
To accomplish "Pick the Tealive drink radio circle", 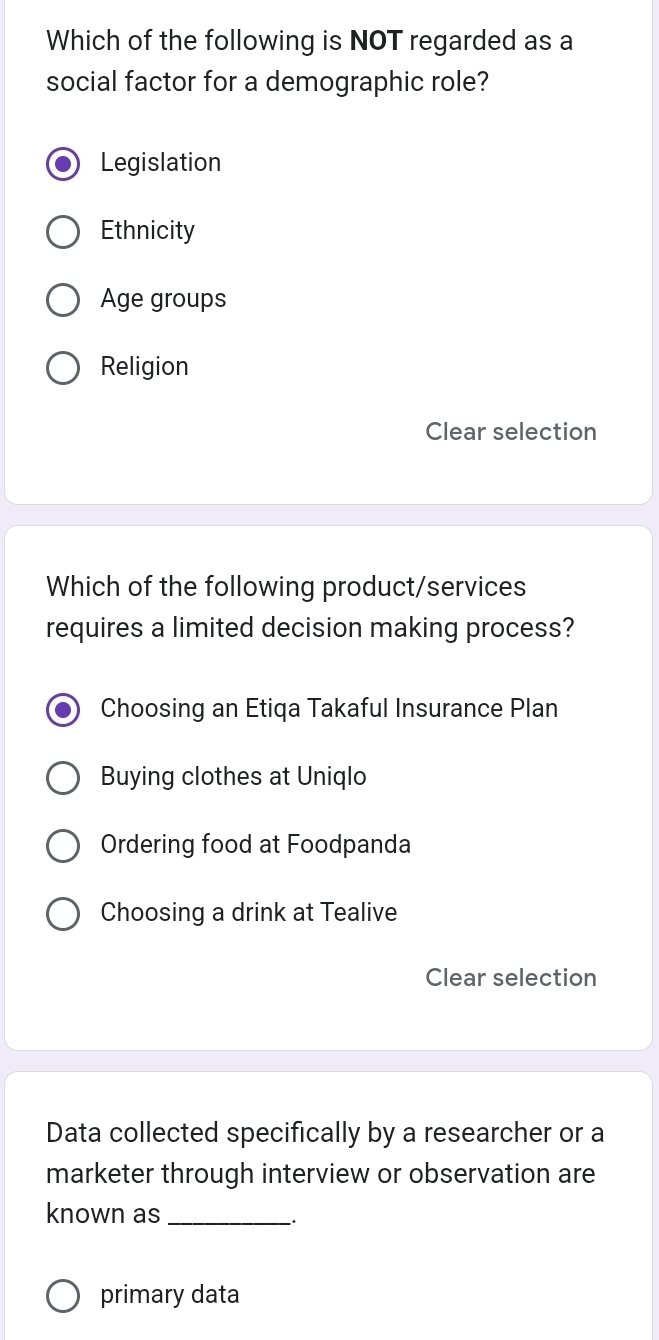I will click(64, 914).
